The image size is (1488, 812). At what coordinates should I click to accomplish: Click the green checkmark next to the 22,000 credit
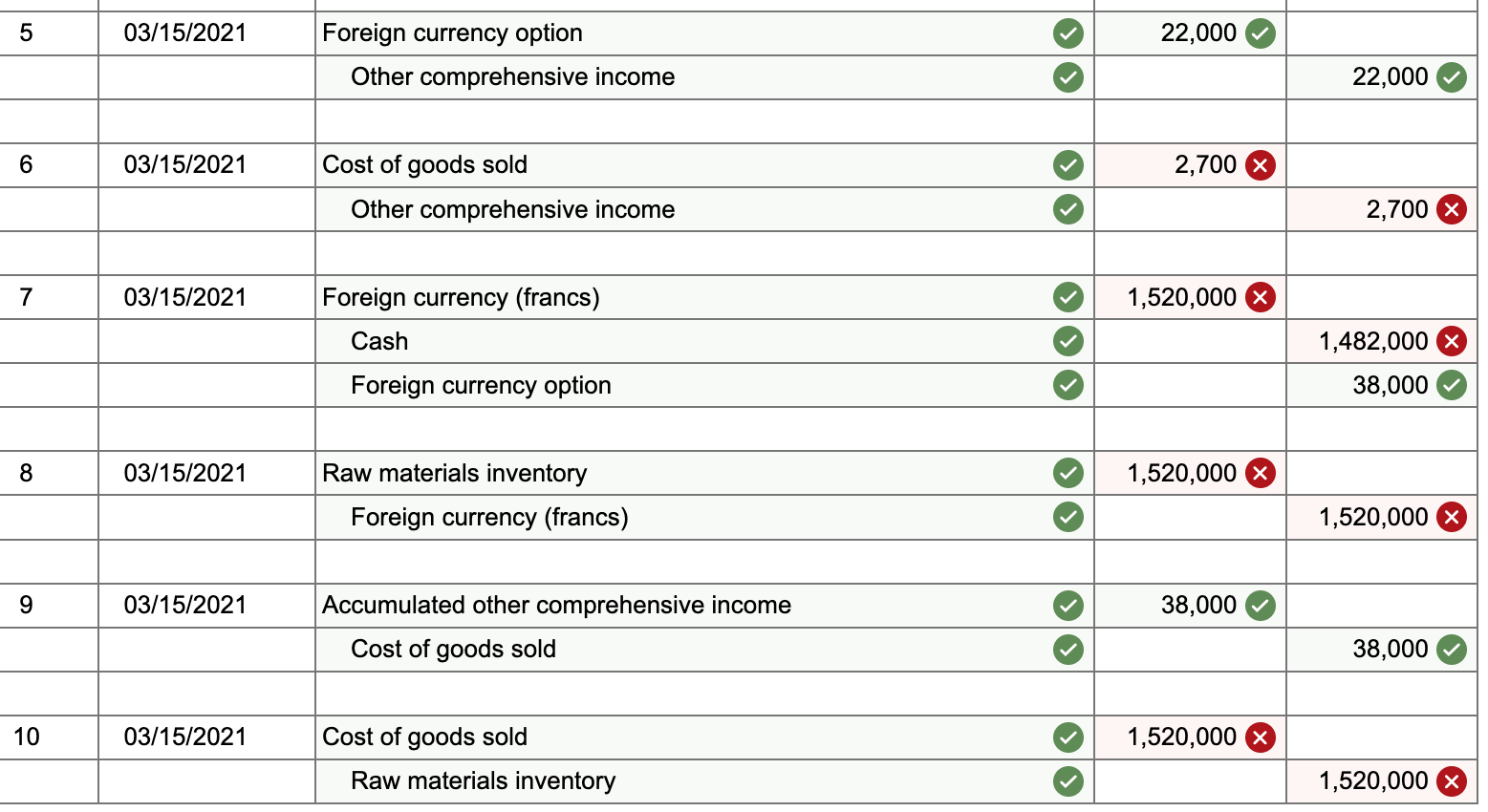click(1451, 76)
